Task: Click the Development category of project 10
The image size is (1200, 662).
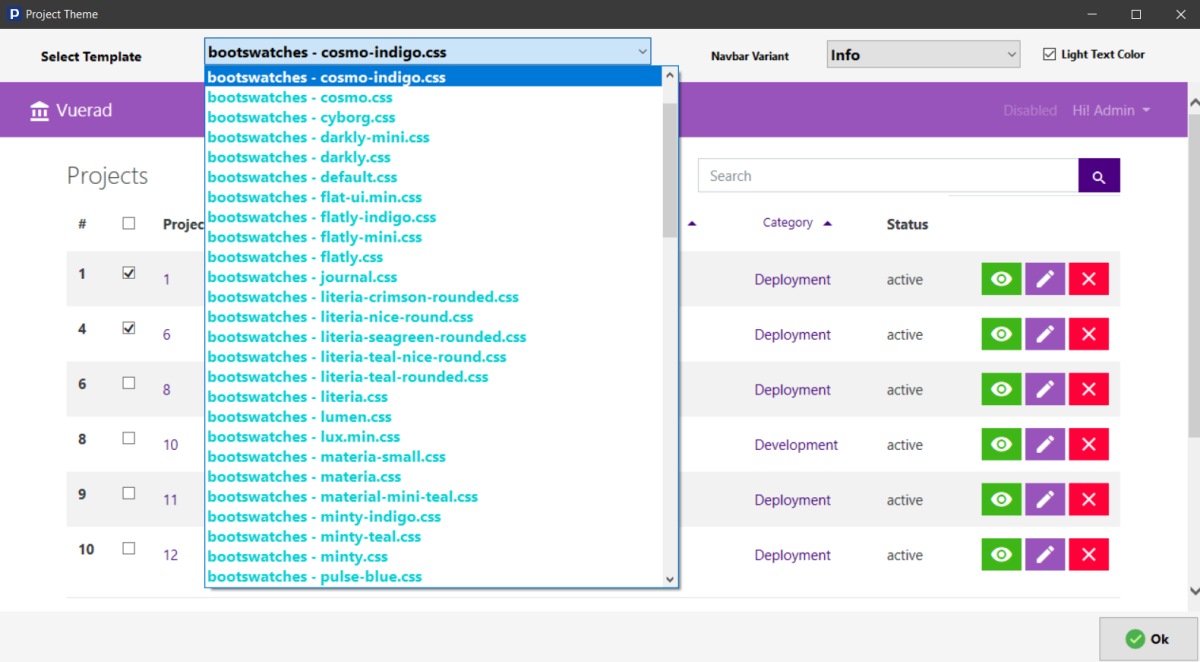Action: pos(796,444)
